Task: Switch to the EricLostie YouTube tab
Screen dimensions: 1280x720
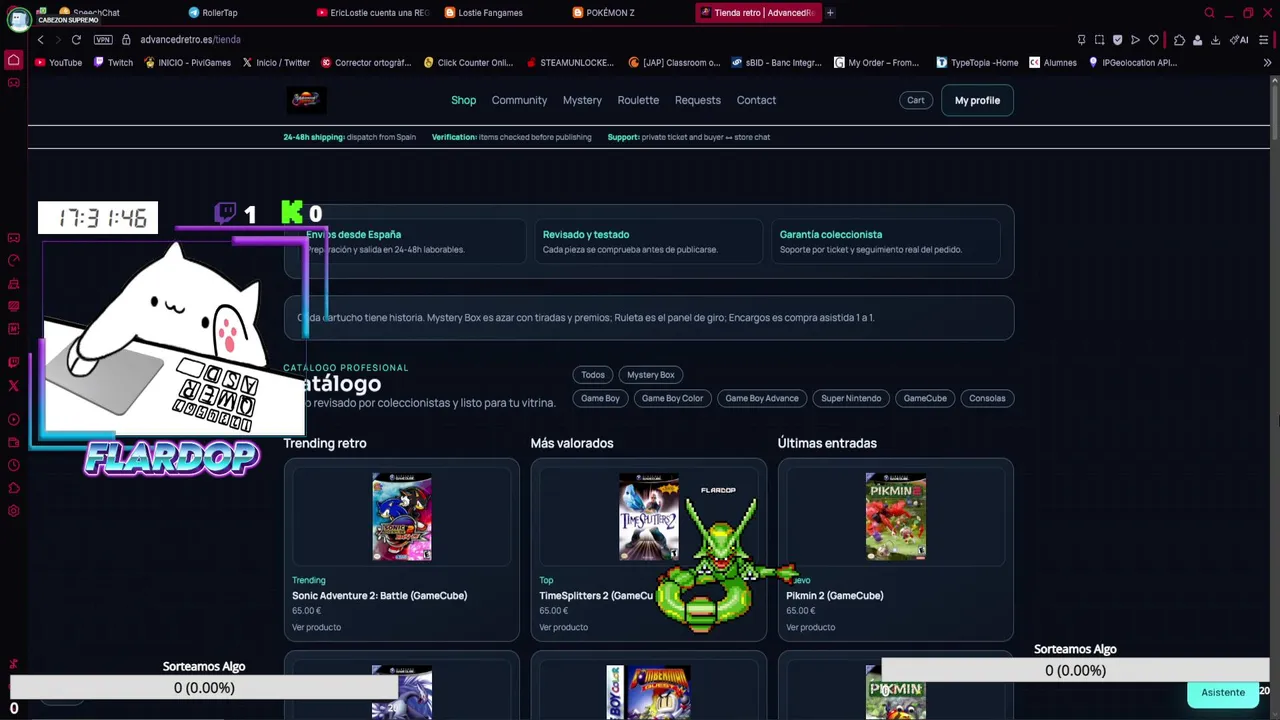Action: click(372, 13)
